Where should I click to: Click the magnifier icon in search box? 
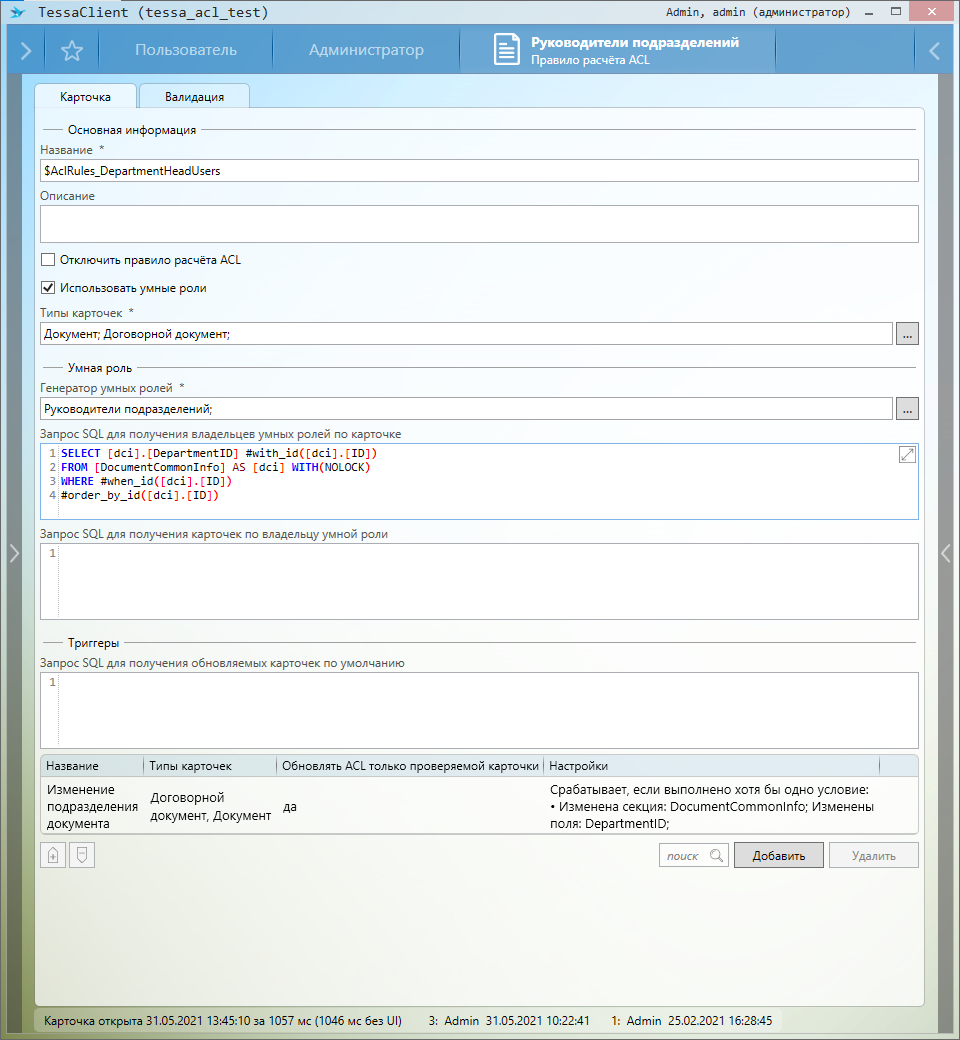715,856
